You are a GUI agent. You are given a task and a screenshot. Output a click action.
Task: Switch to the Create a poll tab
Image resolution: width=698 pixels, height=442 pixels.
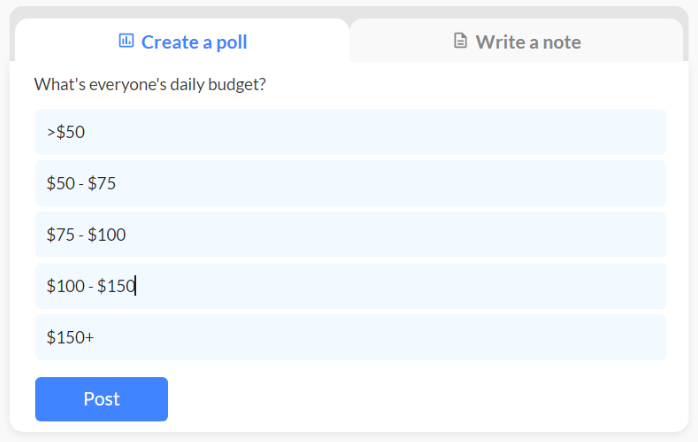coord(182,41)
